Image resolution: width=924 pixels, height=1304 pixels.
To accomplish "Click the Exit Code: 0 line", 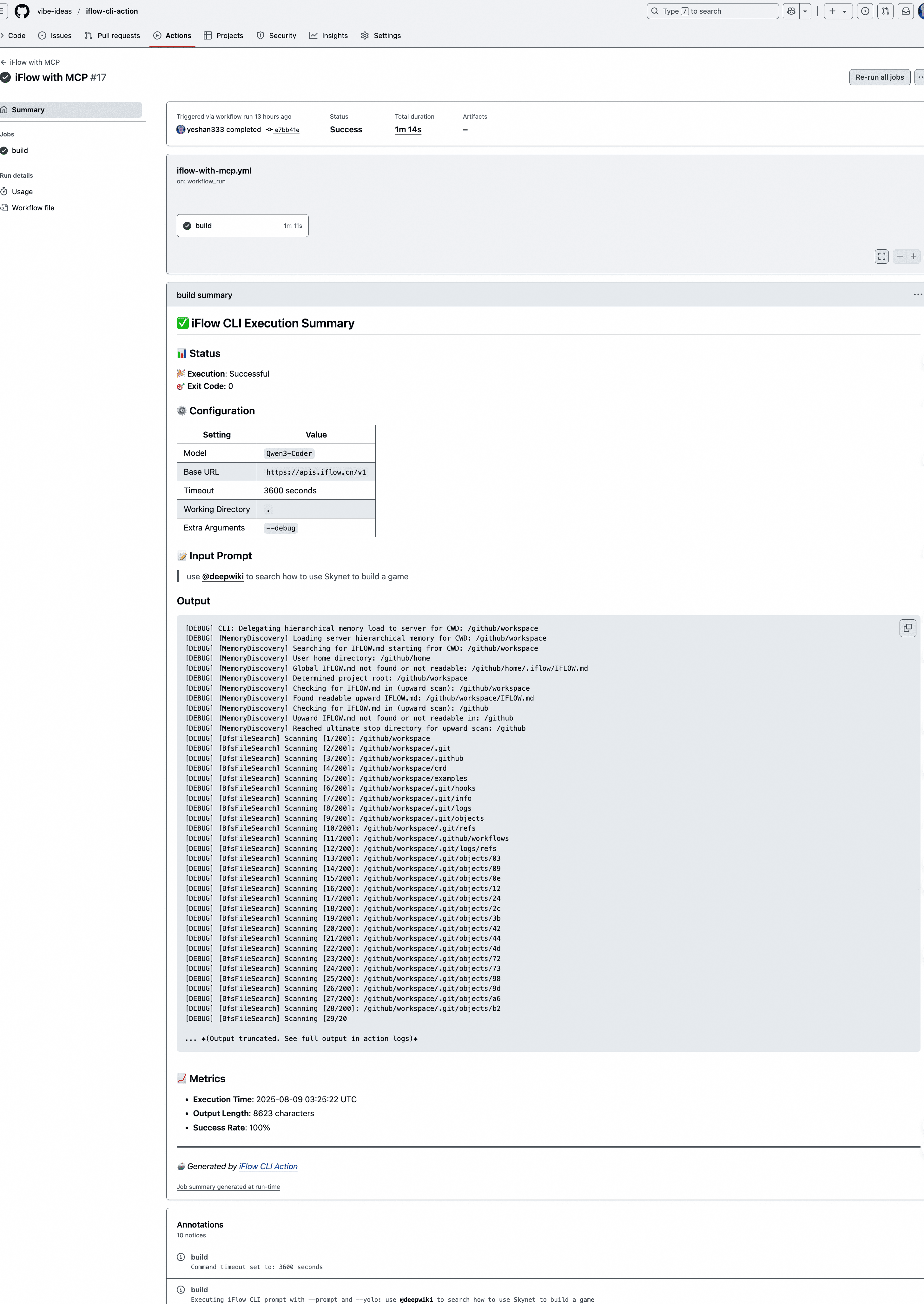I will tap(205, 386).
